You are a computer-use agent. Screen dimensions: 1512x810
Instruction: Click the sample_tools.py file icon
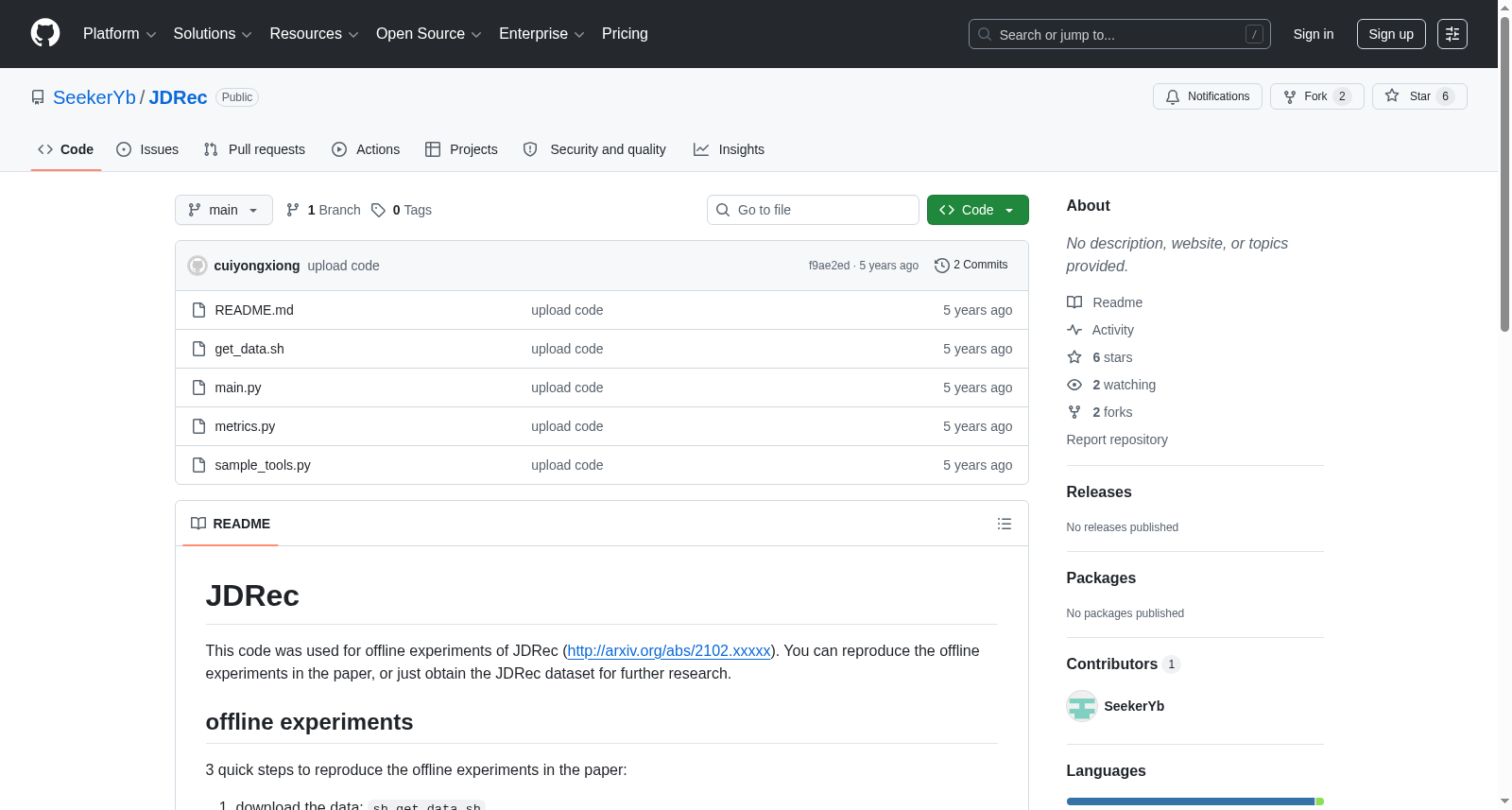[x=198, y=465]
